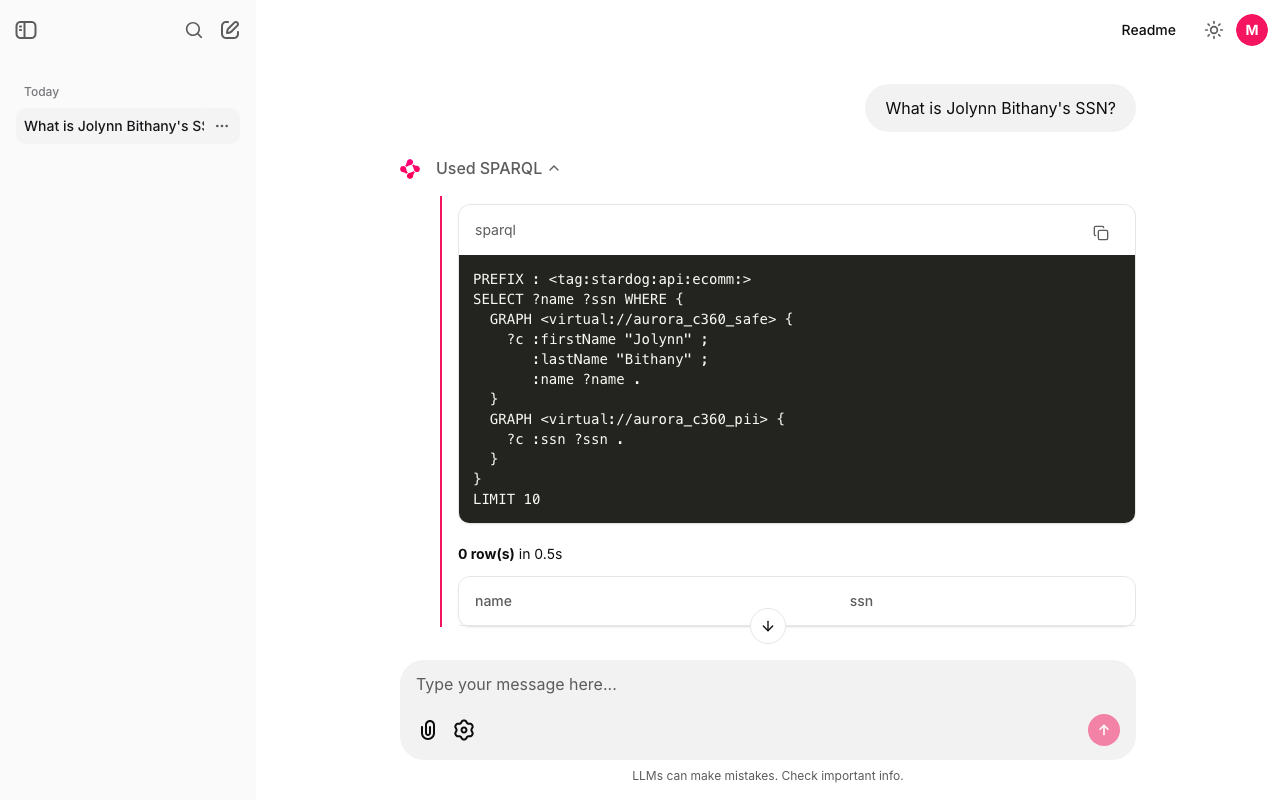Open the user avatar M menu

[x=1252, y=30]
